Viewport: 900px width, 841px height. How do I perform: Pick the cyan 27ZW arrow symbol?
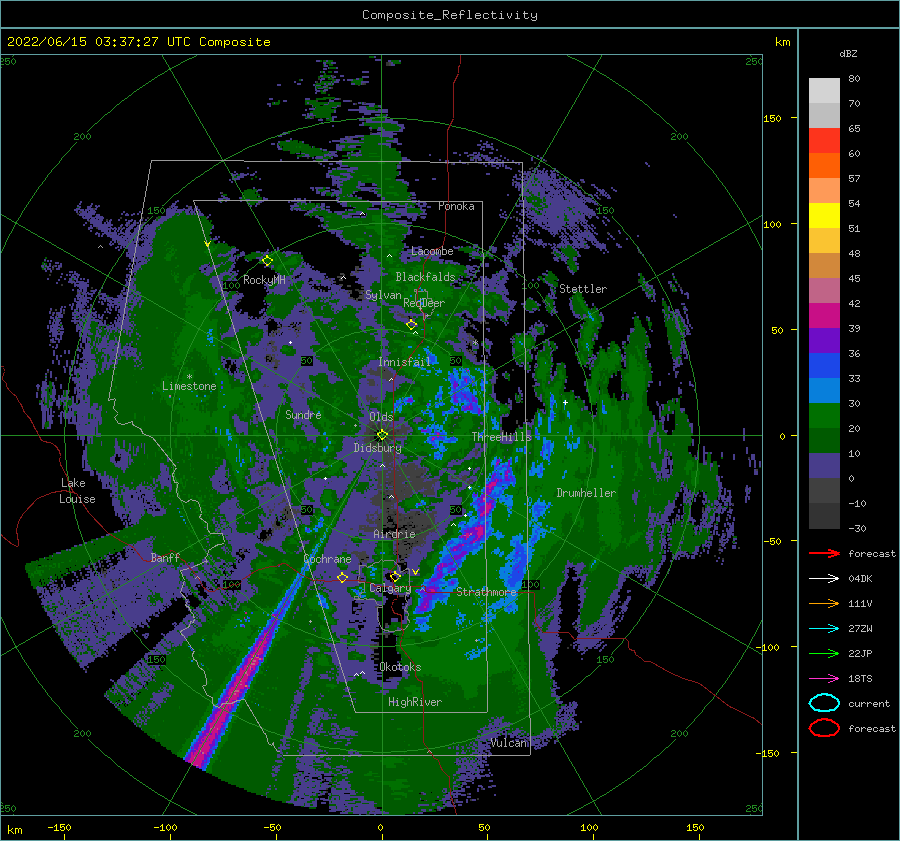coord(824,629)
